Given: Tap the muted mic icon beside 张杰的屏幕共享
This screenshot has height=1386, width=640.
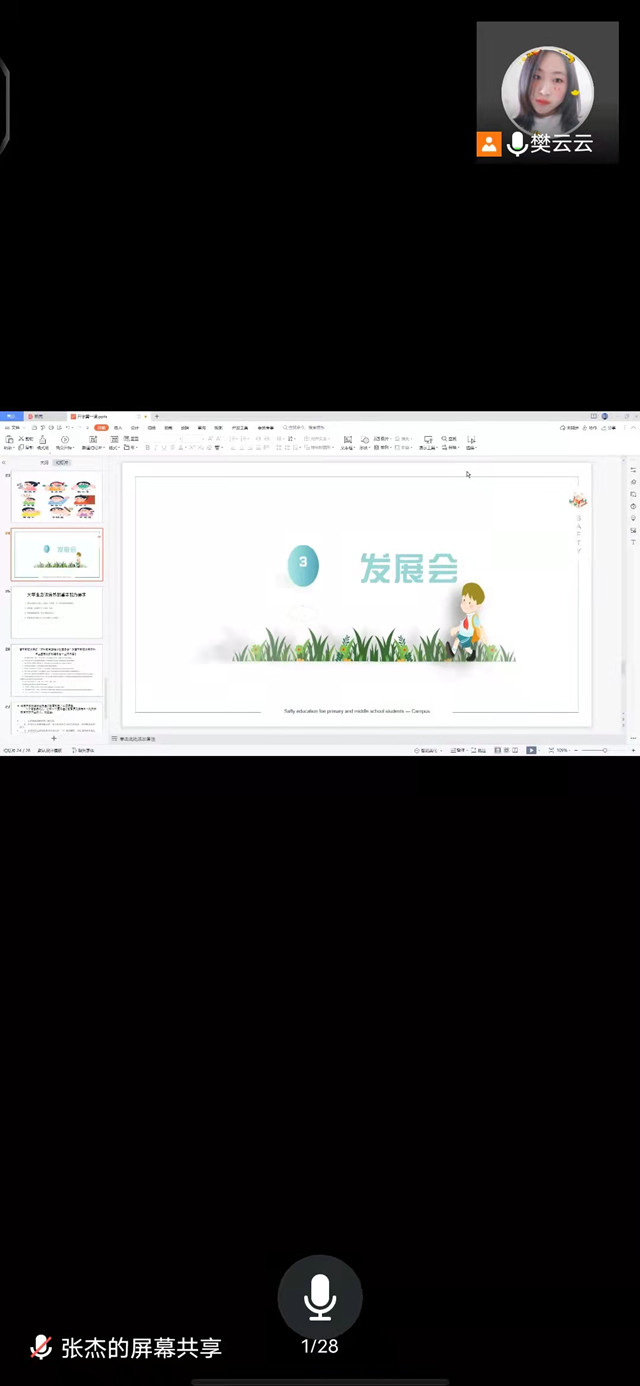Looking at the screenshot, I should click(x=41, y=1347).
